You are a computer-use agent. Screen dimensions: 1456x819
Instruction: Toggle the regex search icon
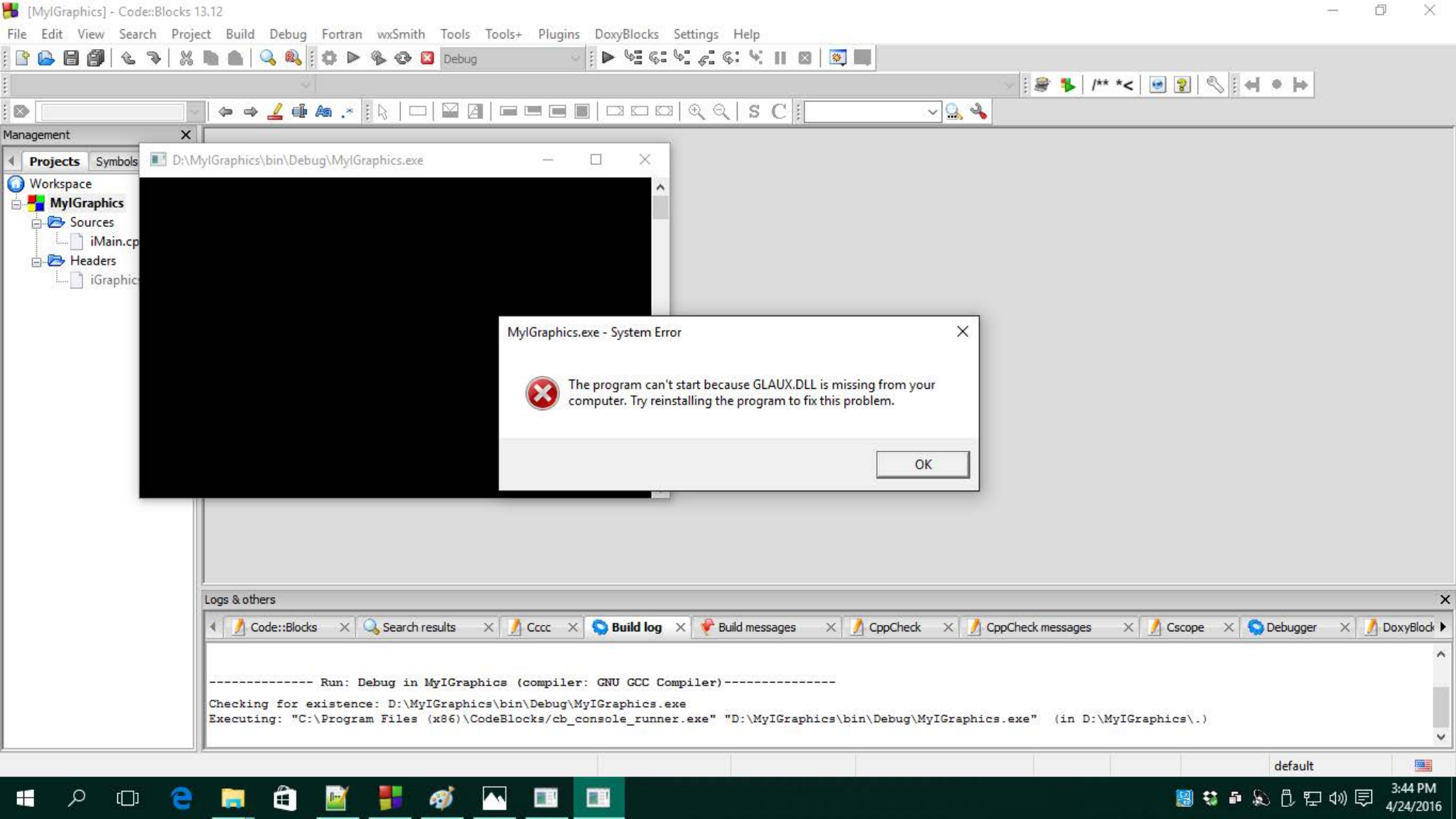pyautogui.click(x=347, y=112)
